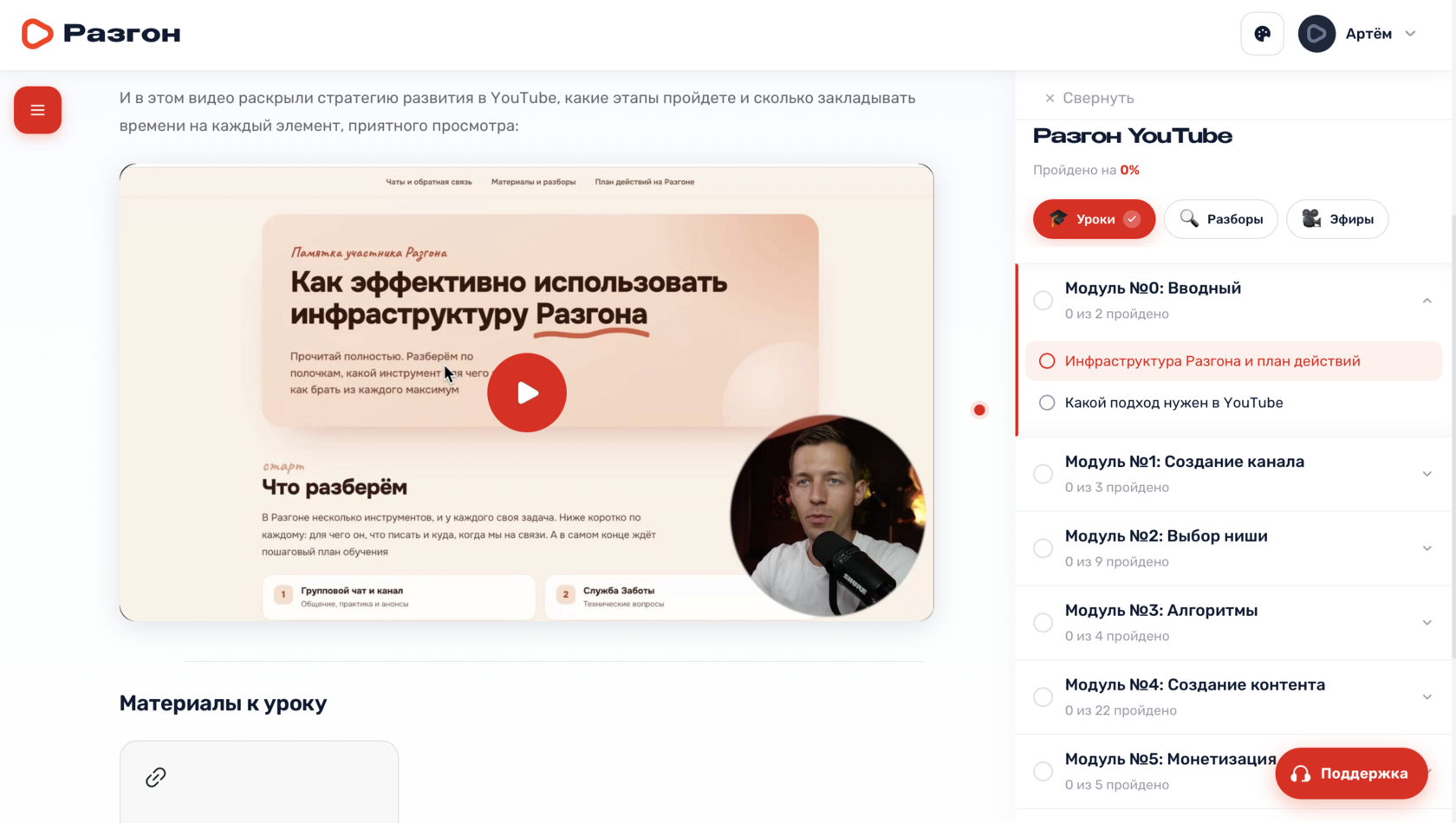Screen dimensions: 1456x823
Task: Click Чаты и обратная связь in video
Action: tap(428, 182)
